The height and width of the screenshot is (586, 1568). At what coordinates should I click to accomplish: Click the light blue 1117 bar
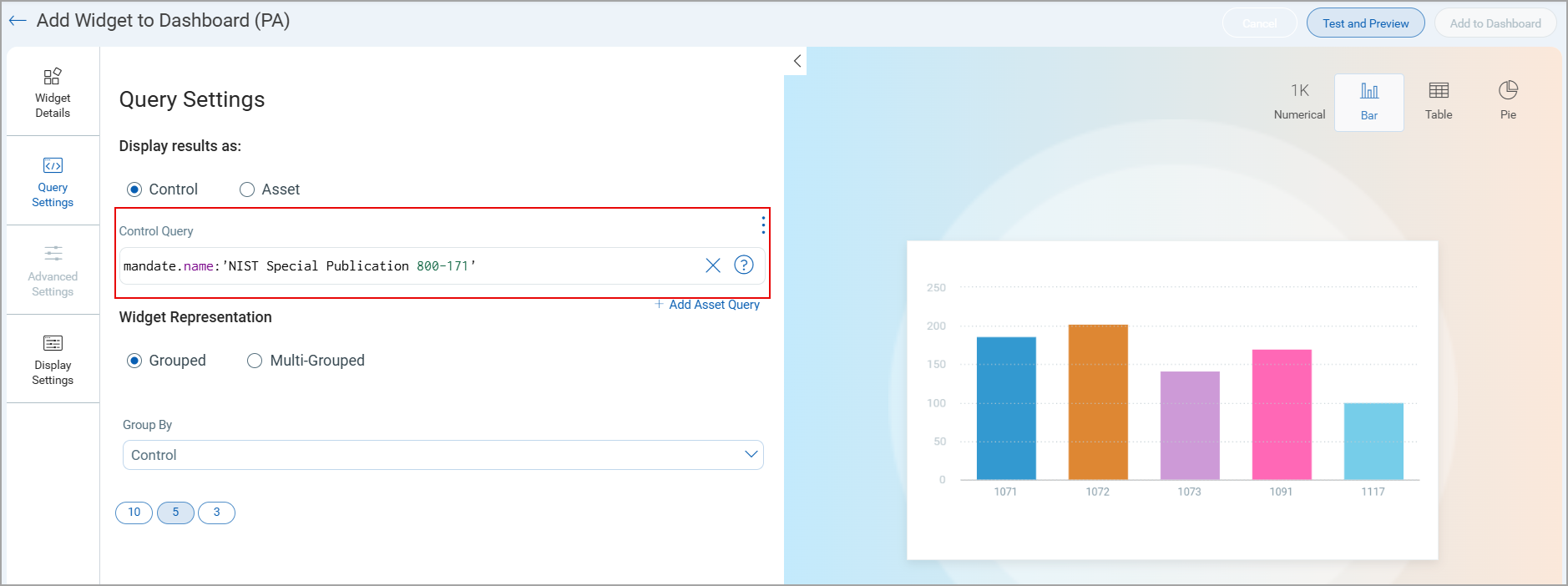(x=1373, y=442)
